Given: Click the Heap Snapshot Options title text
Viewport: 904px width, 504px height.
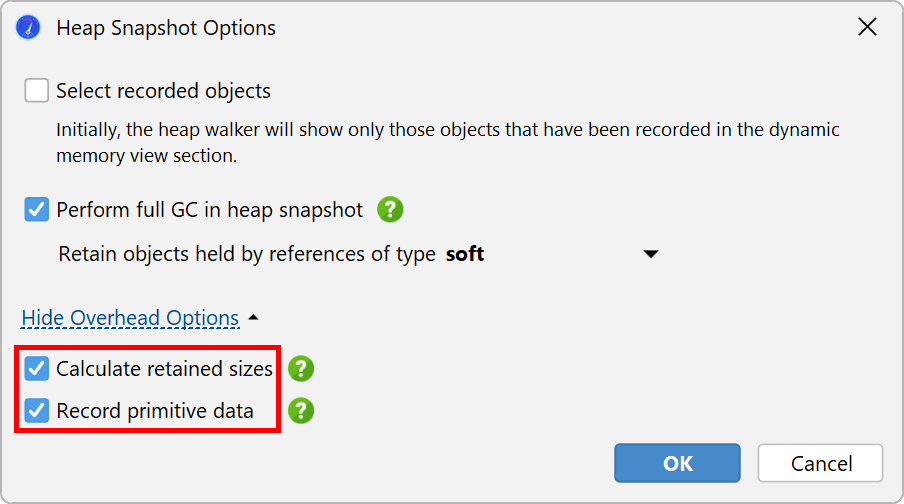Looking at the screenshot, I should [x=166, y=28].
